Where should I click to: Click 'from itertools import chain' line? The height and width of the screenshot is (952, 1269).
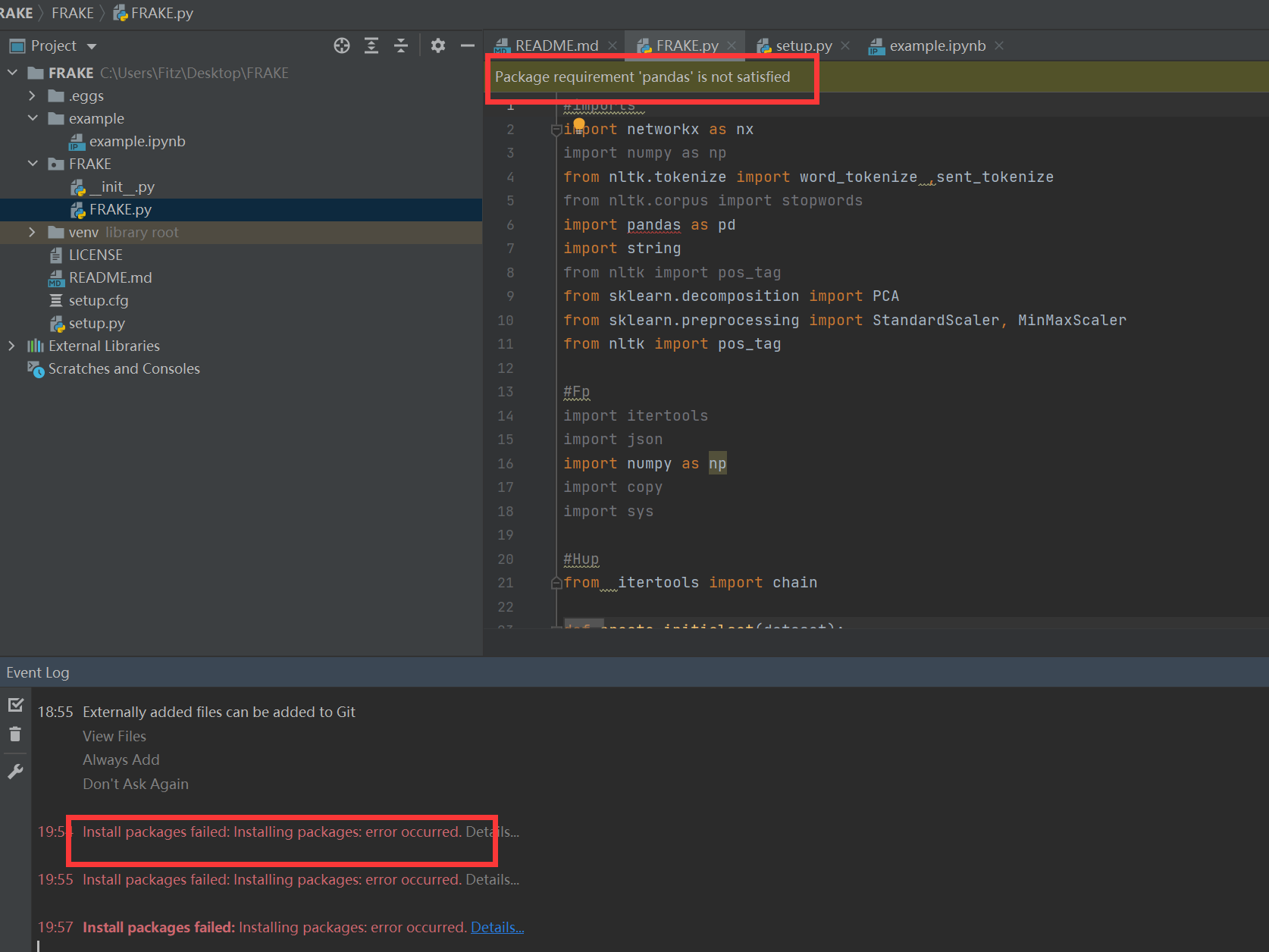691,583
